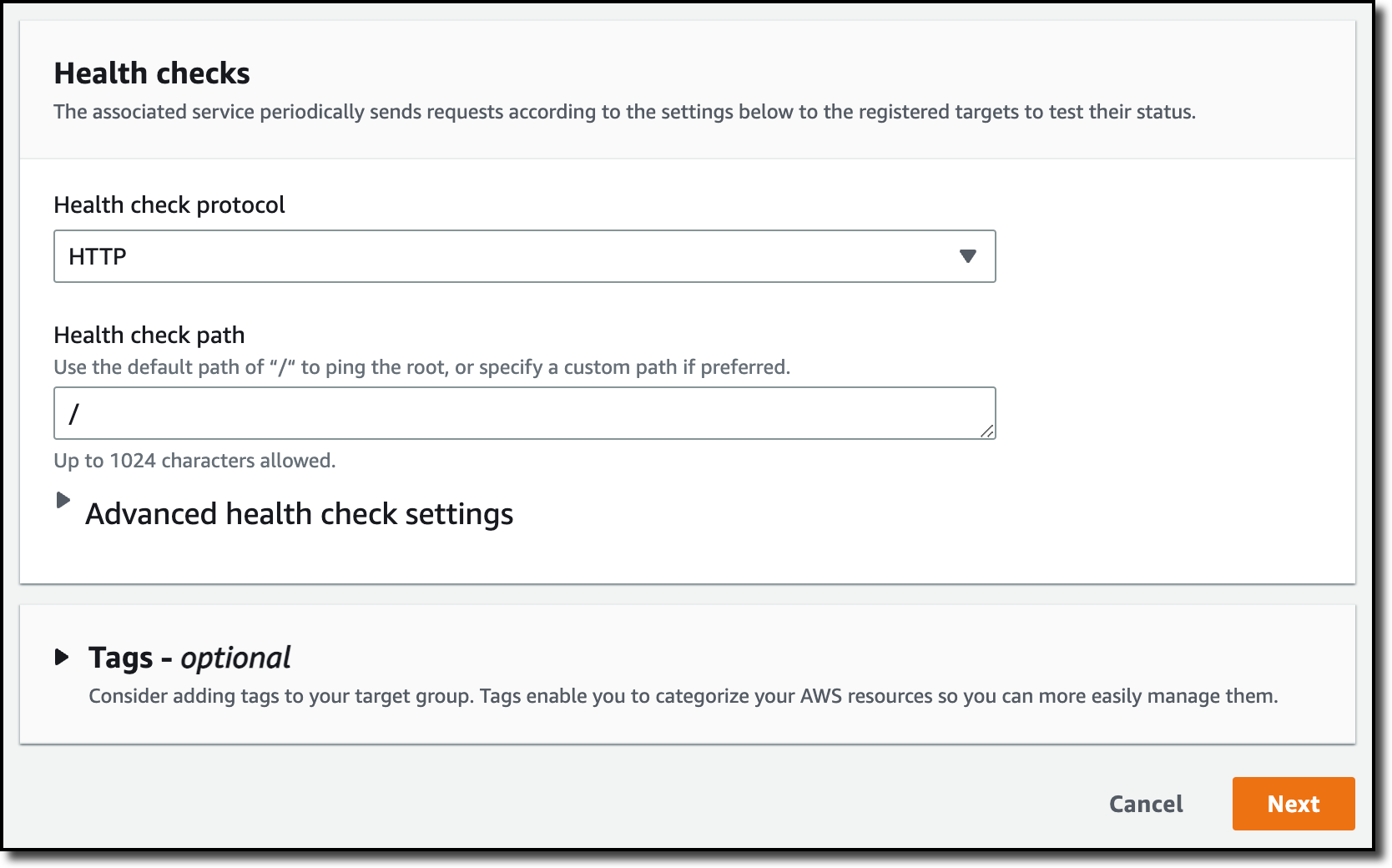The height and width of the screenshot is (868, 1392).
Task: Open the Health check protocol dropdown
Action: tap(524, 256)
